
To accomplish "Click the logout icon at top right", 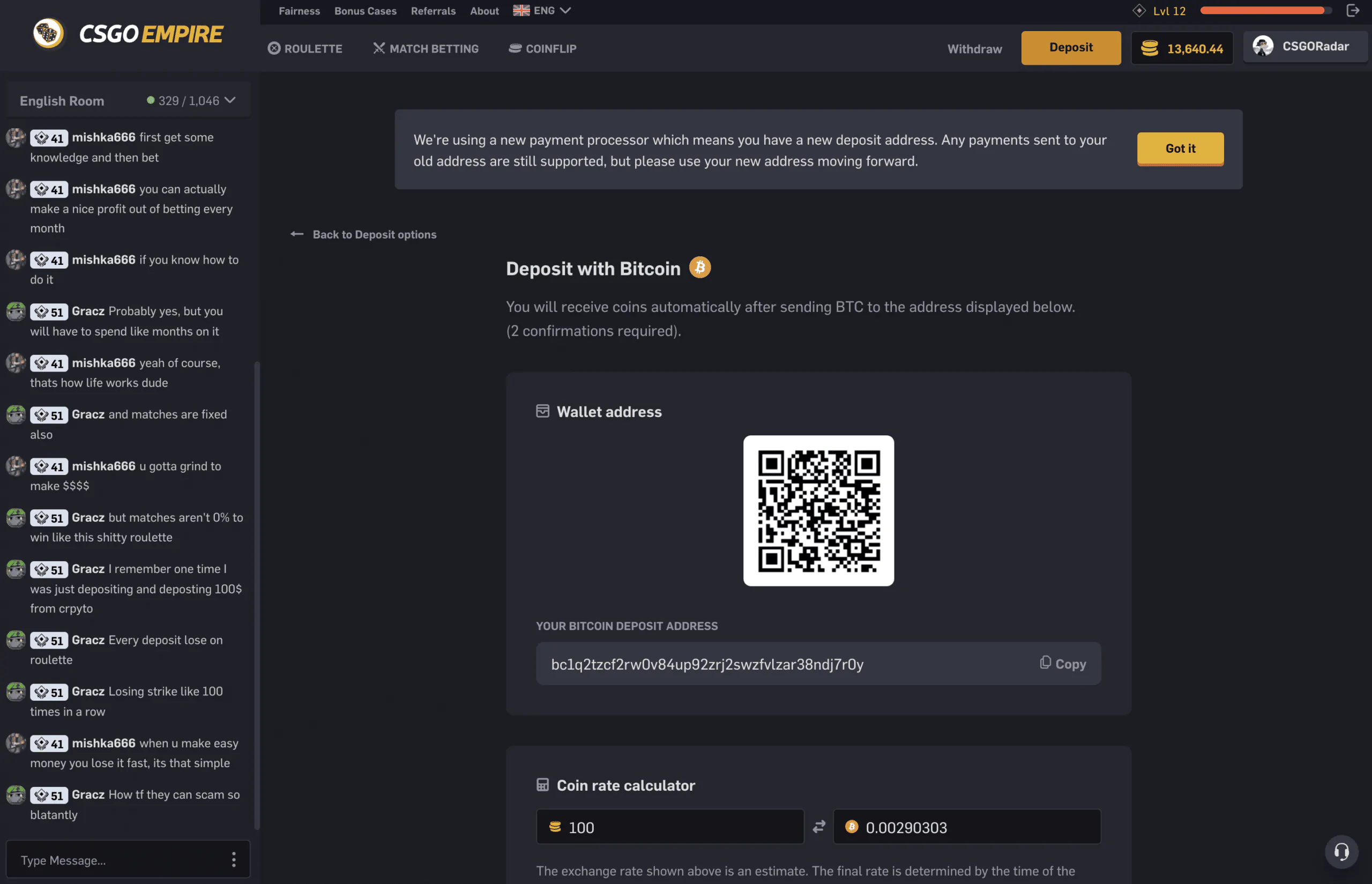I will point(1353,10).
